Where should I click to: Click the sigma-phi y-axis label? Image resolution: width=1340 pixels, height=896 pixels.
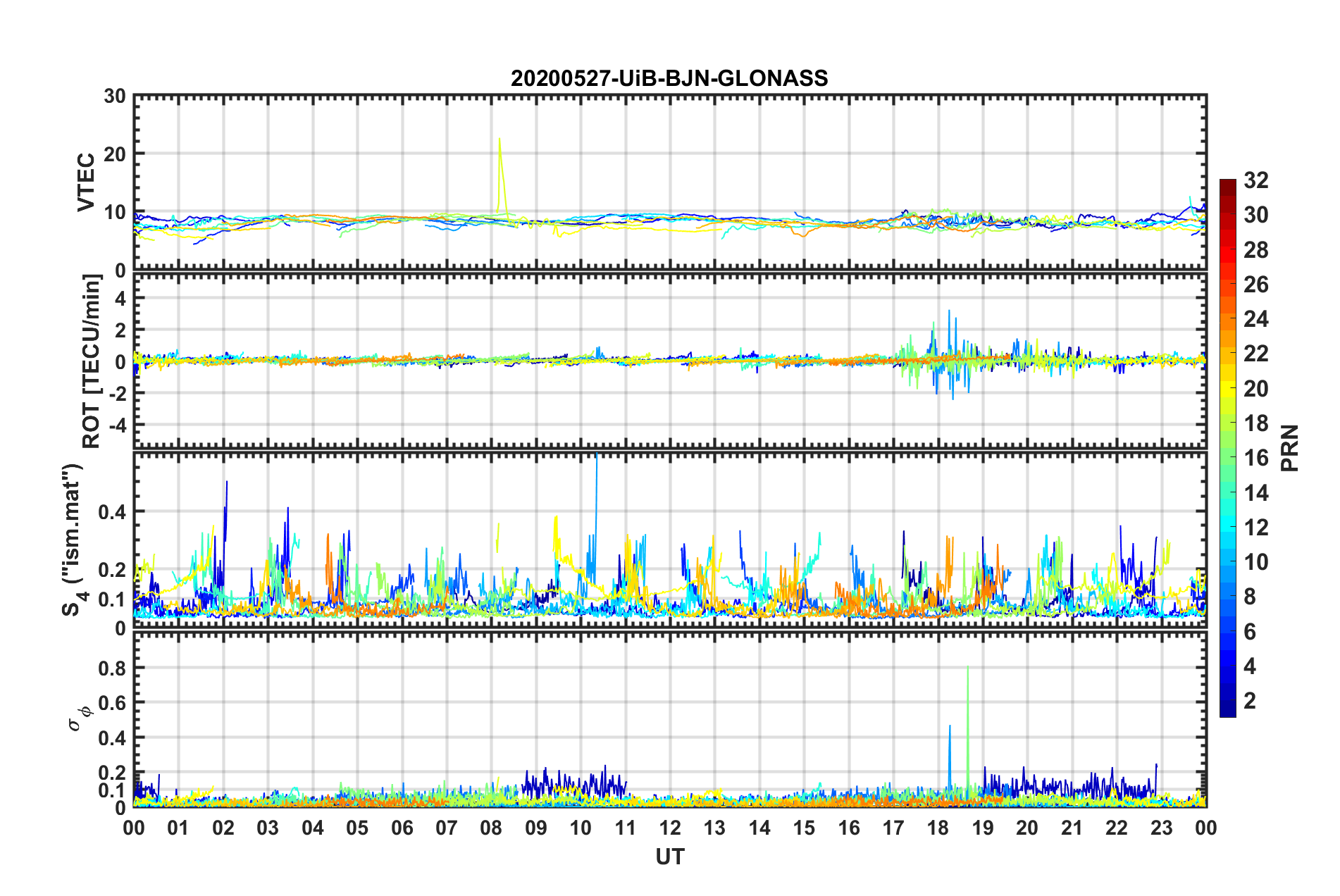pyautogui.click(x=78, y=719)
